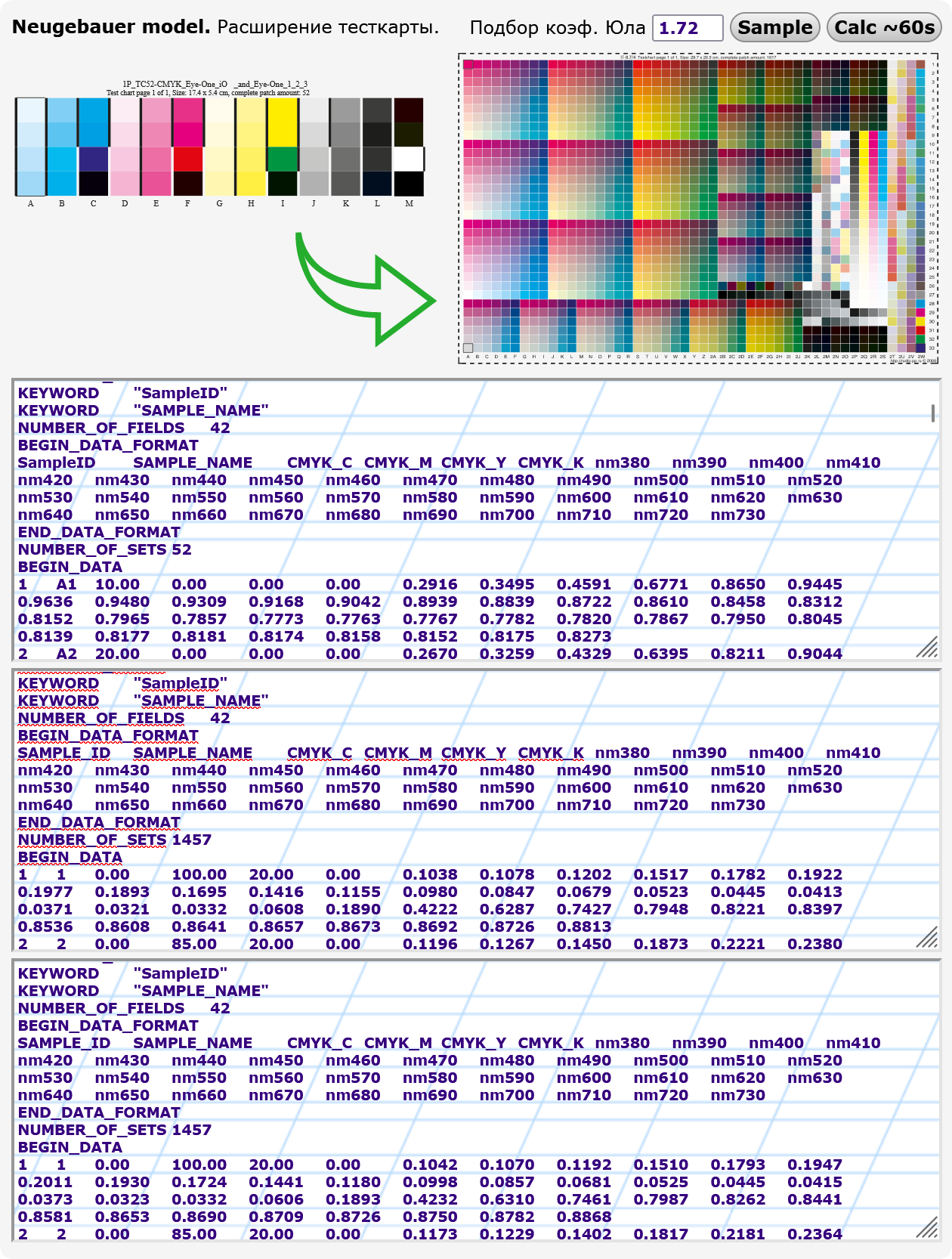Screen dimensions: 952x1259
Task: Select the dark violet patch in column C
Action: click(94, 159)
